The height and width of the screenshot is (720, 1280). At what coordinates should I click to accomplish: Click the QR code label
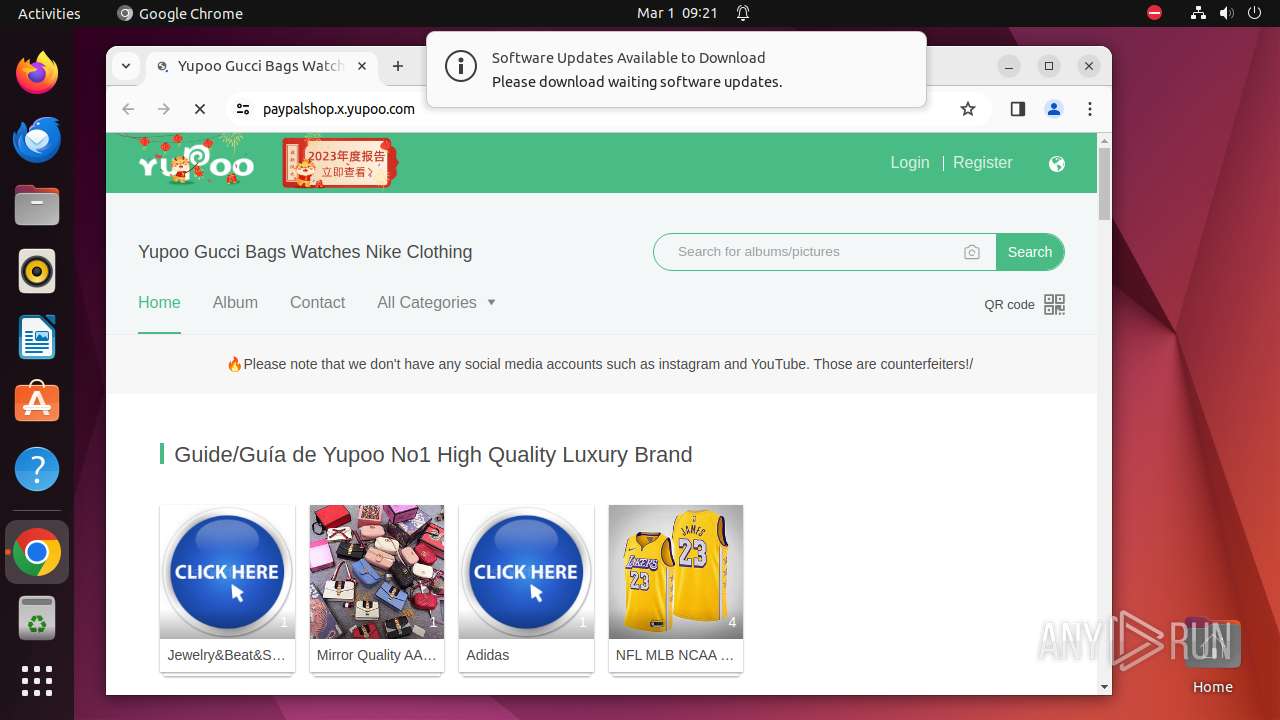(1009, 305)
